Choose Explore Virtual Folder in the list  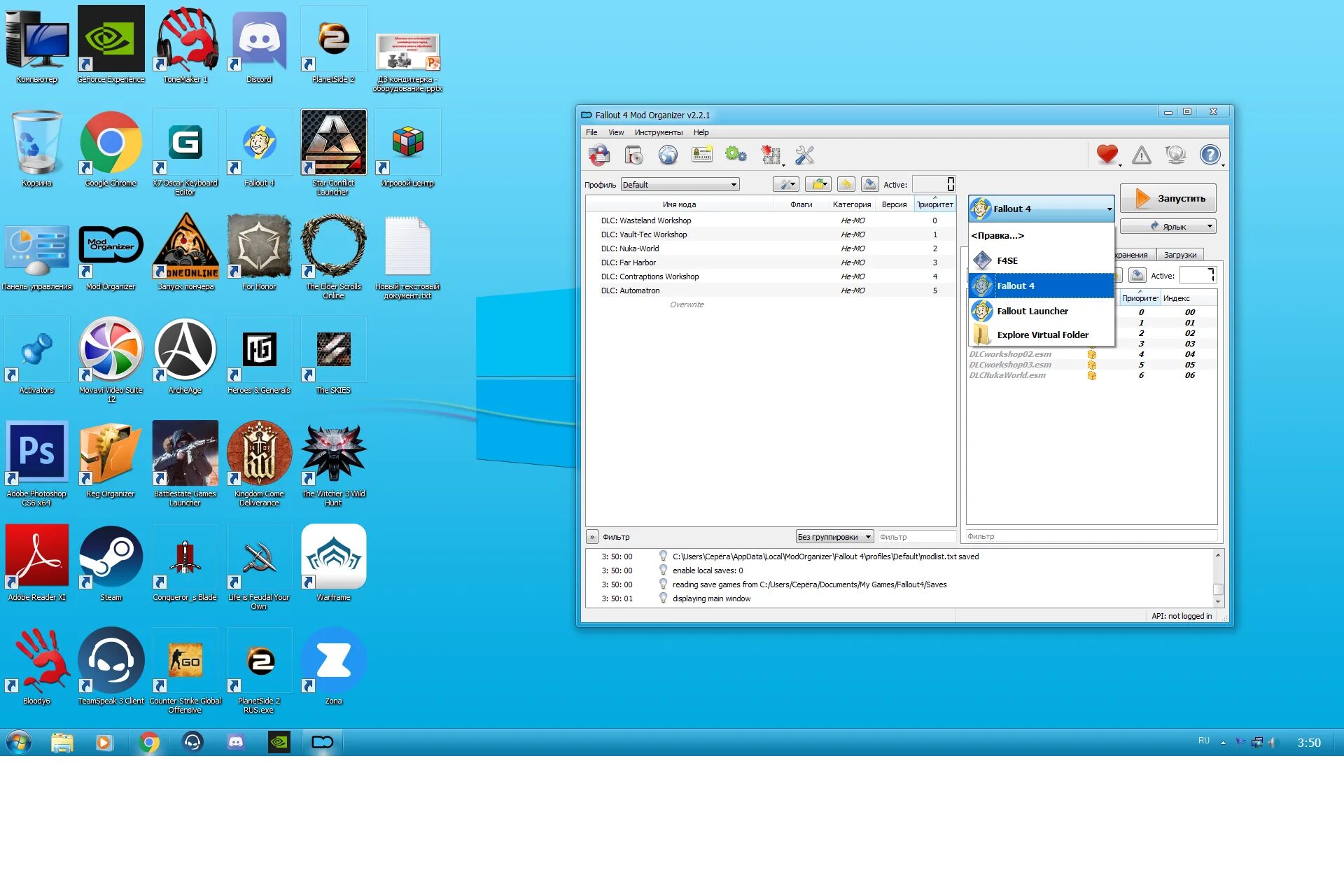point(1042,335)
